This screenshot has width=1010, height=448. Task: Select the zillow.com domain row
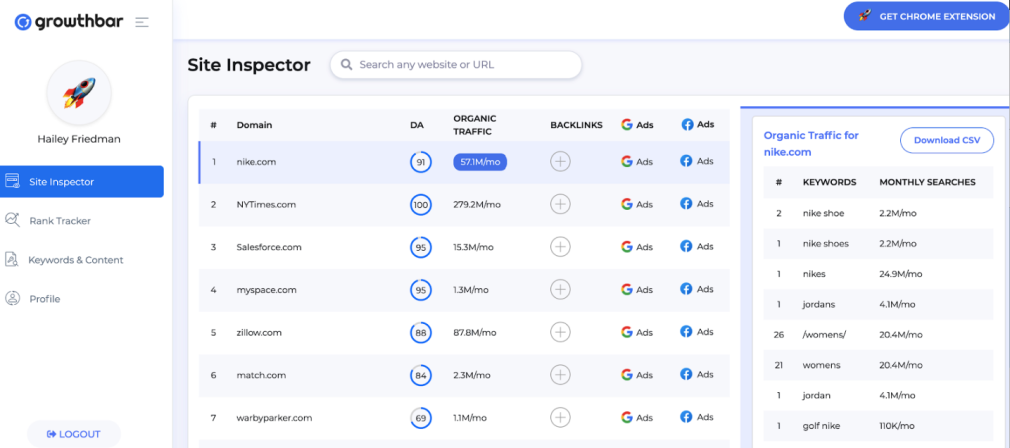tap(464, 333)
